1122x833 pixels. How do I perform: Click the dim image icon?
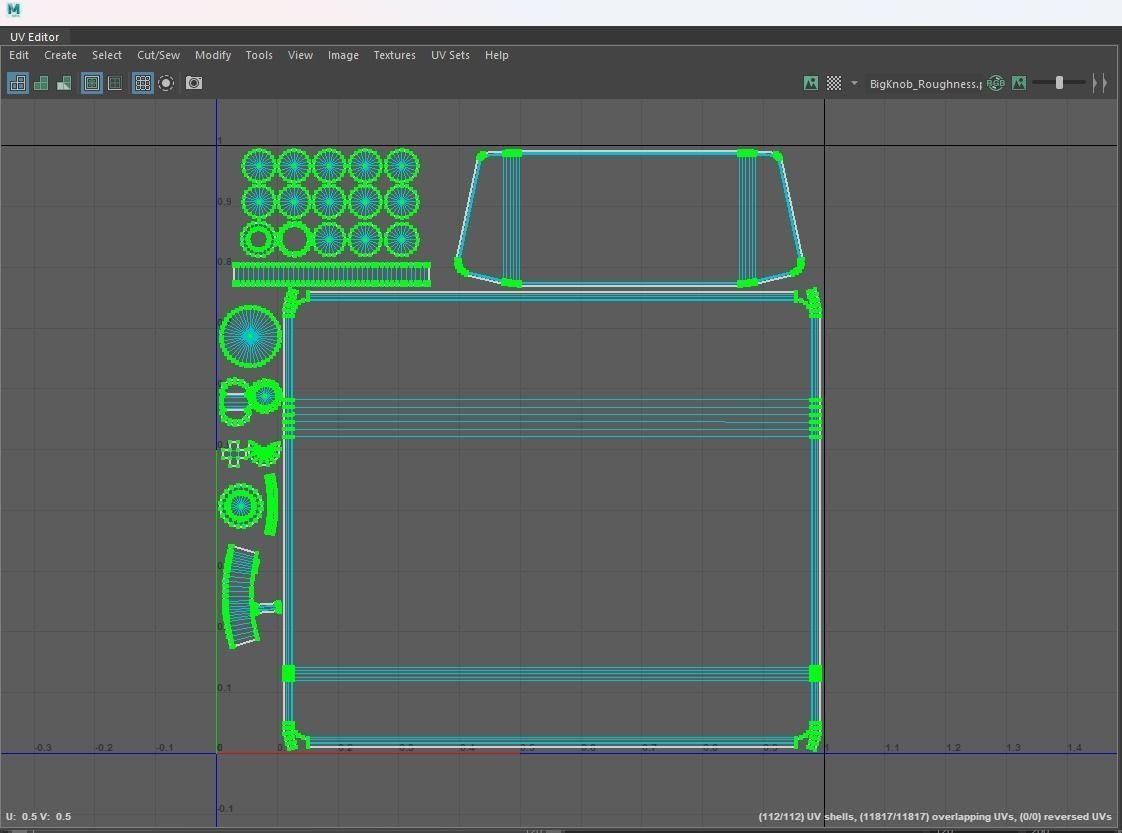coord(1019,83)
